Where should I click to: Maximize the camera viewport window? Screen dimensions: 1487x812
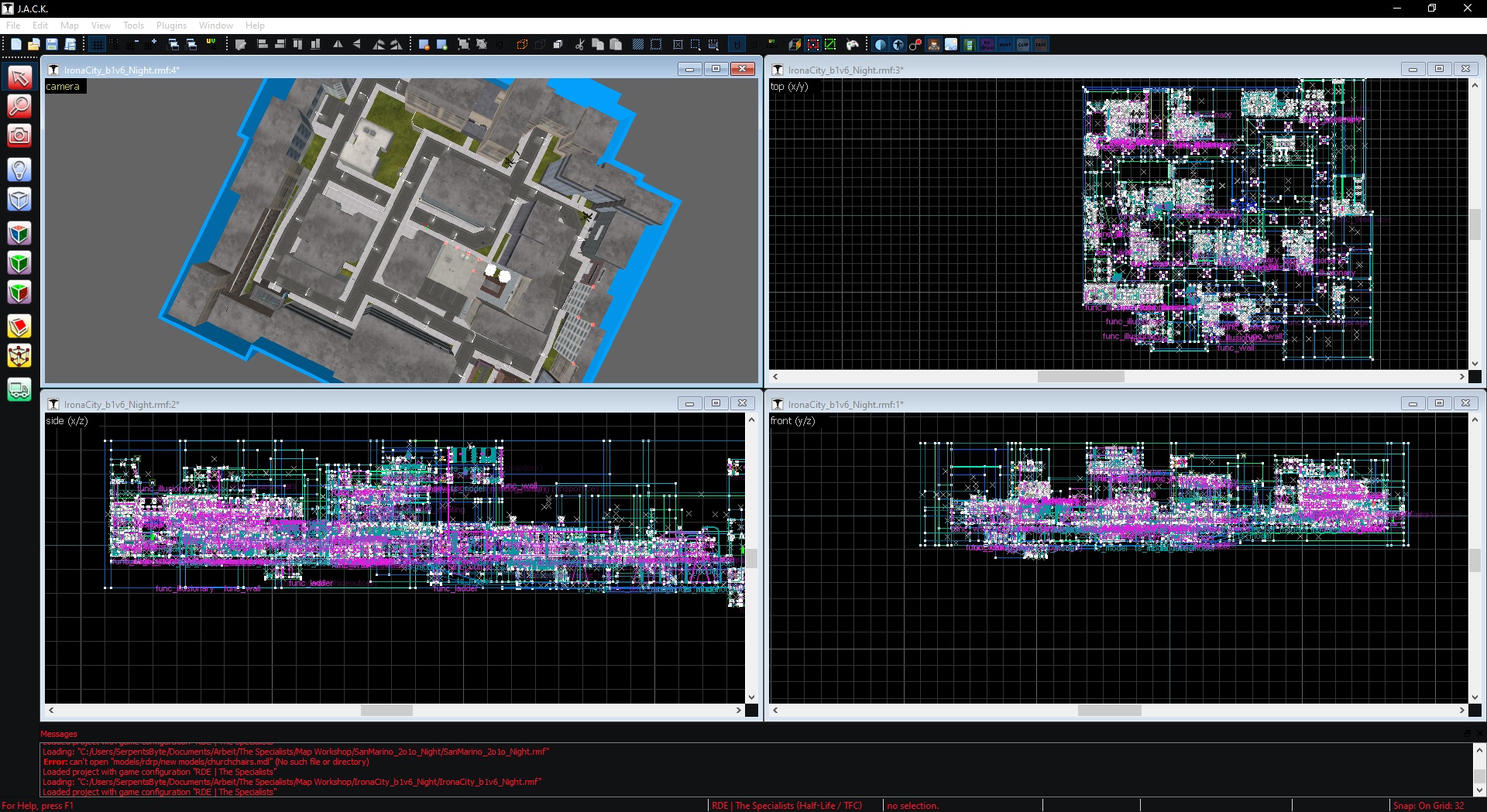pos(716,69)
